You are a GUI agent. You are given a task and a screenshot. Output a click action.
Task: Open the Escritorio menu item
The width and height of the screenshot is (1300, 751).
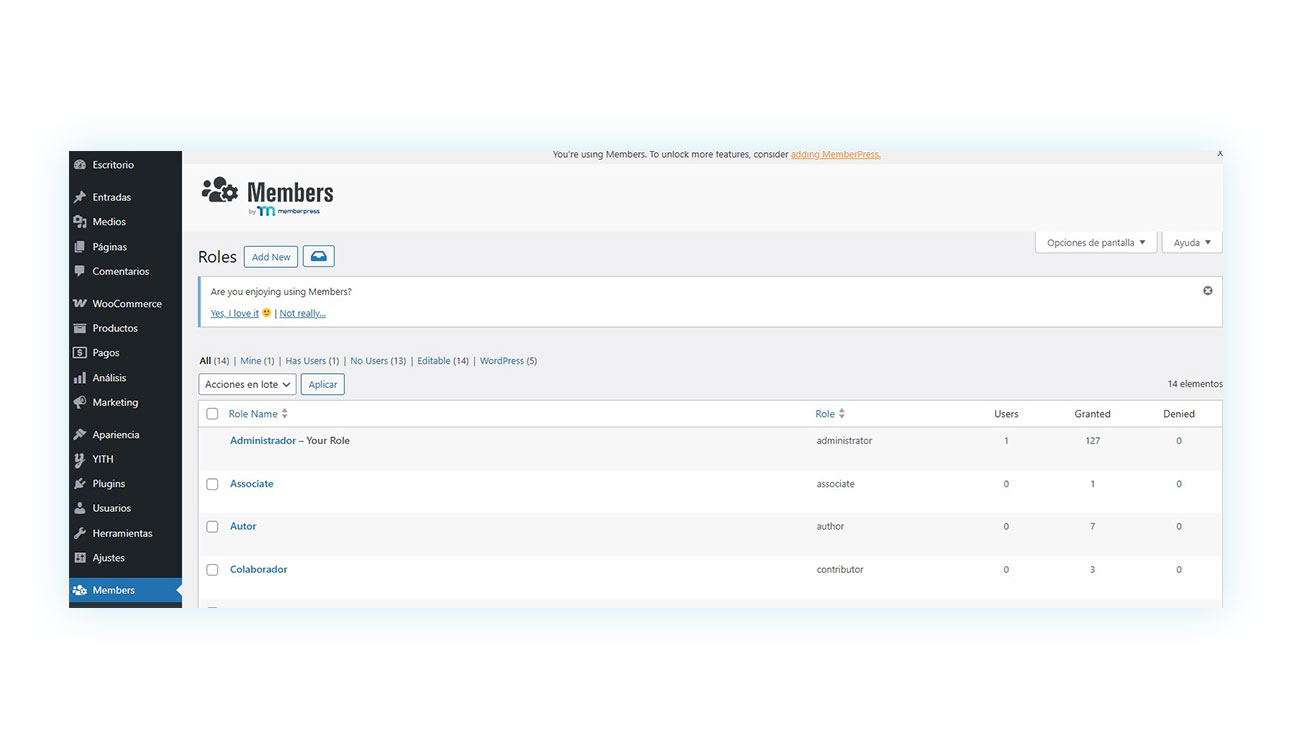125,165
